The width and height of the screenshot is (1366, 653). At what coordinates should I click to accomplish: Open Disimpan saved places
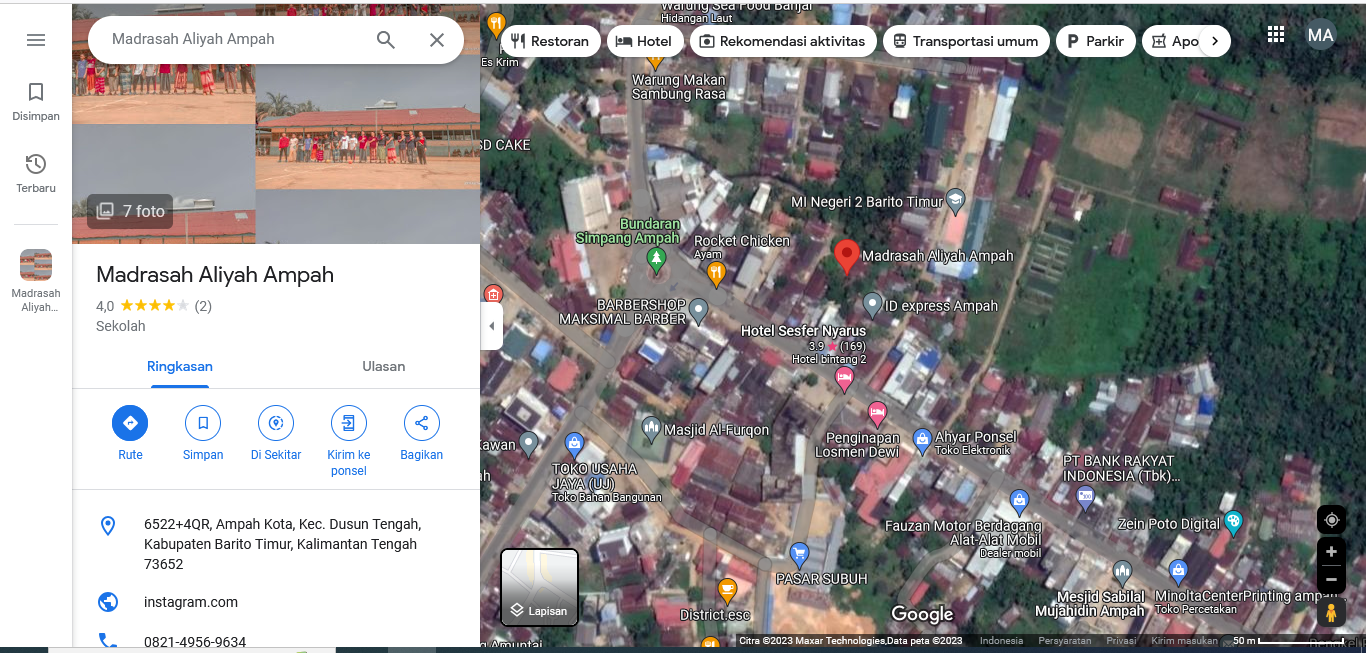click(36, 101)
